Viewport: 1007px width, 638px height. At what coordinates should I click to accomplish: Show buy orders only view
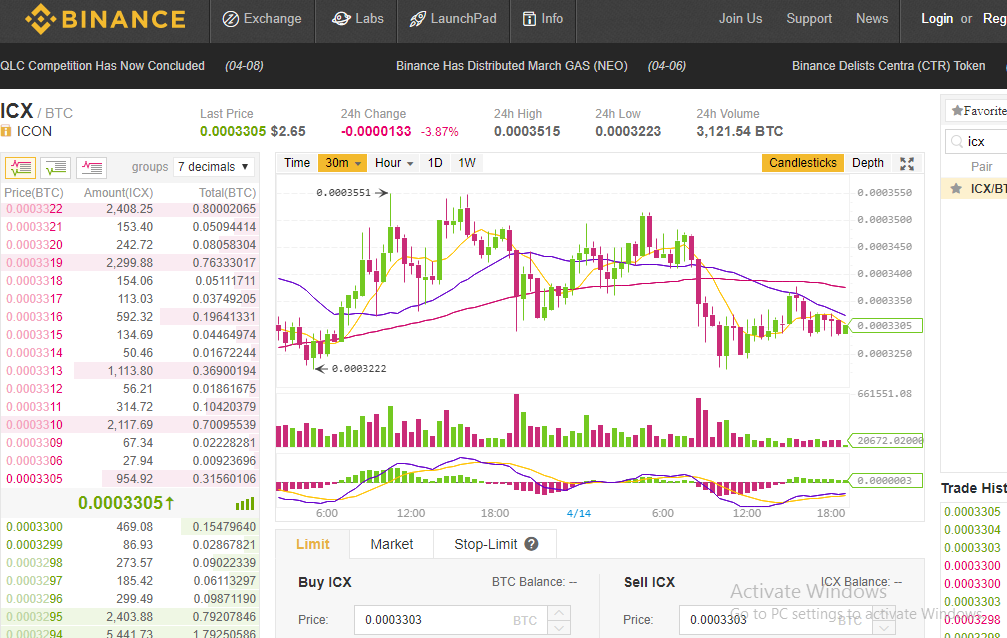[56, 168]
